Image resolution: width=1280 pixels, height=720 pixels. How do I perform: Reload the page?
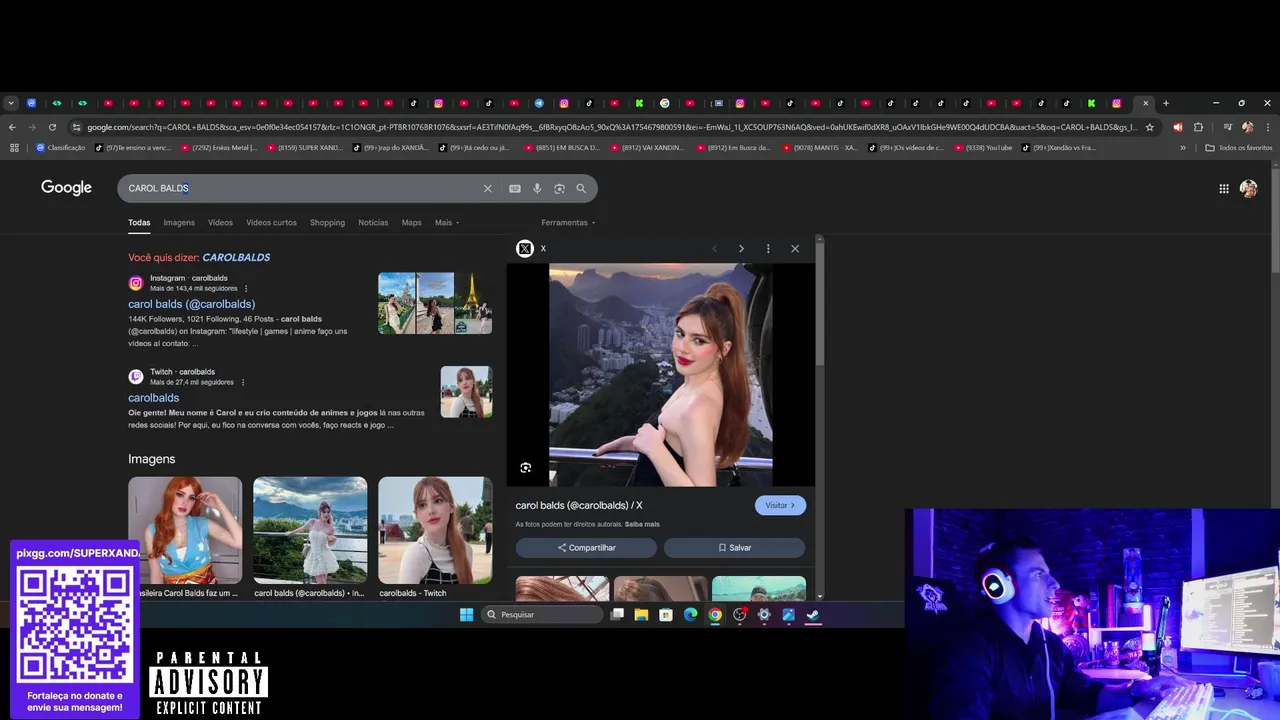[x=52, y=127]
